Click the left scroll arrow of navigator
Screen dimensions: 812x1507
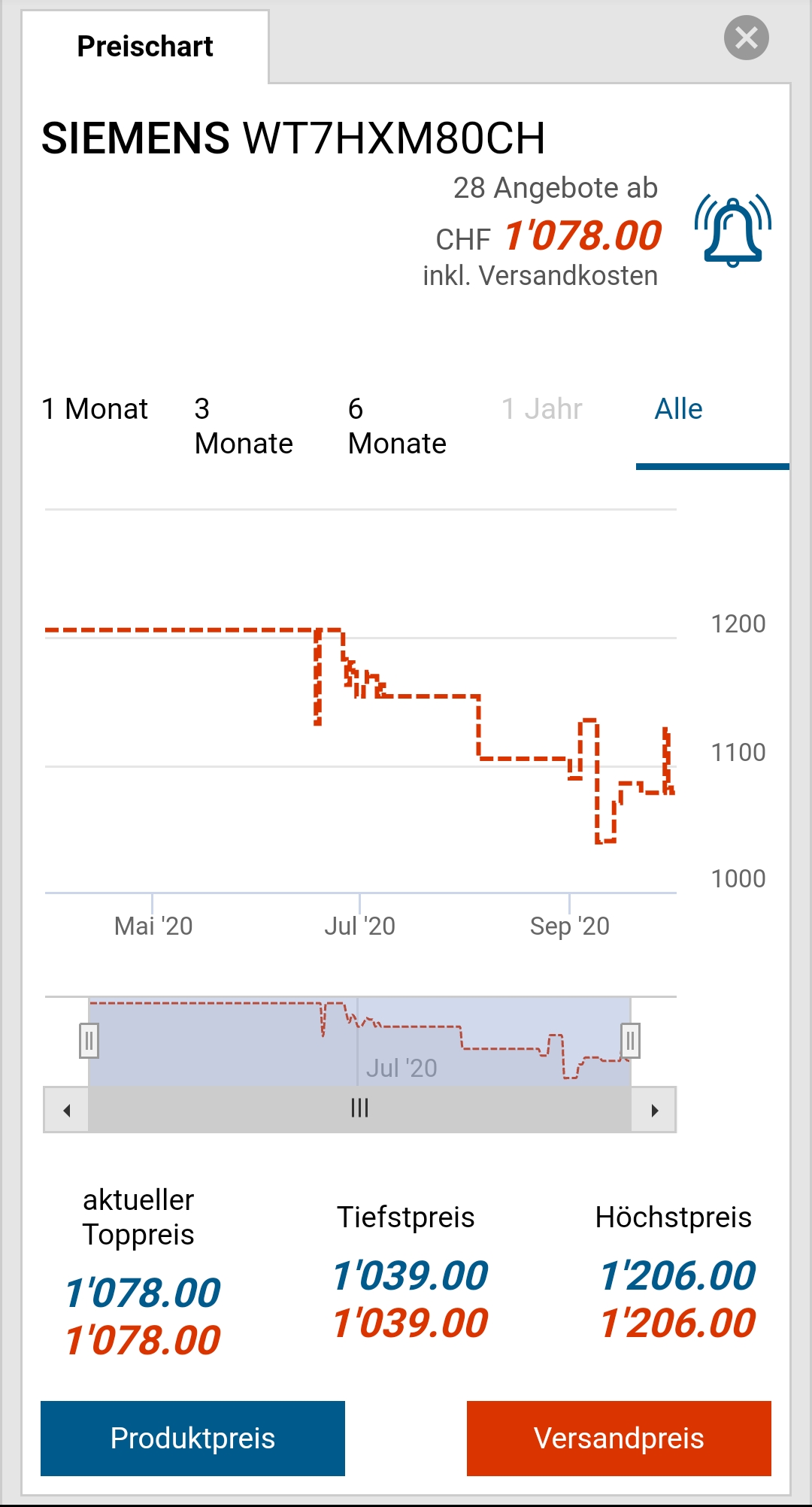[x=67, y=1110]
